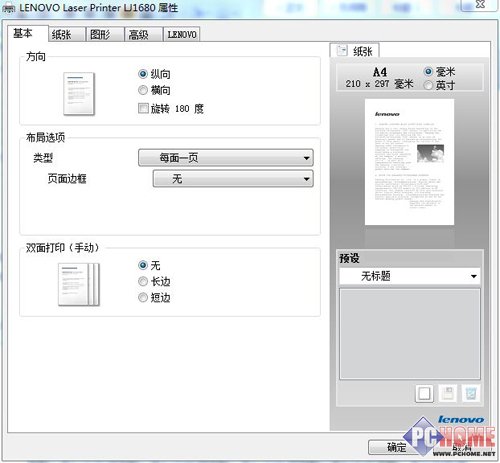The height and width of the screenshot is (463, 500).
Task: Click the orientation page preview icon
Action: tap(79, 94)
